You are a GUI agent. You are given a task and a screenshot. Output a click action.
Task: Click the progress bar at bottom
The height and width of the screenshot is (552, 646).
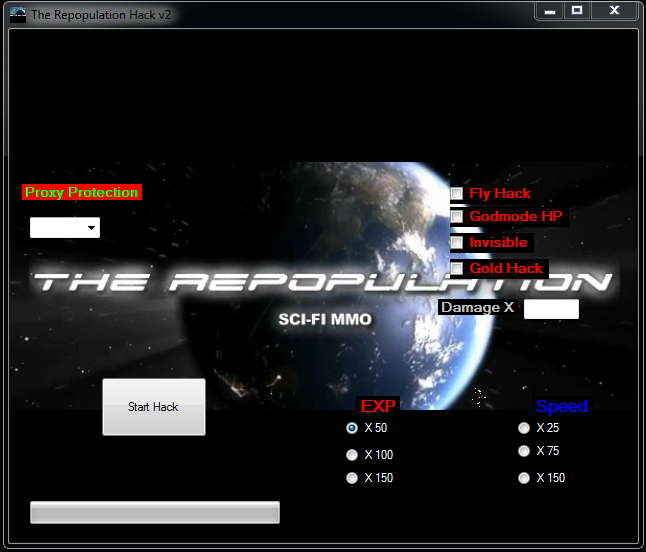155,512
